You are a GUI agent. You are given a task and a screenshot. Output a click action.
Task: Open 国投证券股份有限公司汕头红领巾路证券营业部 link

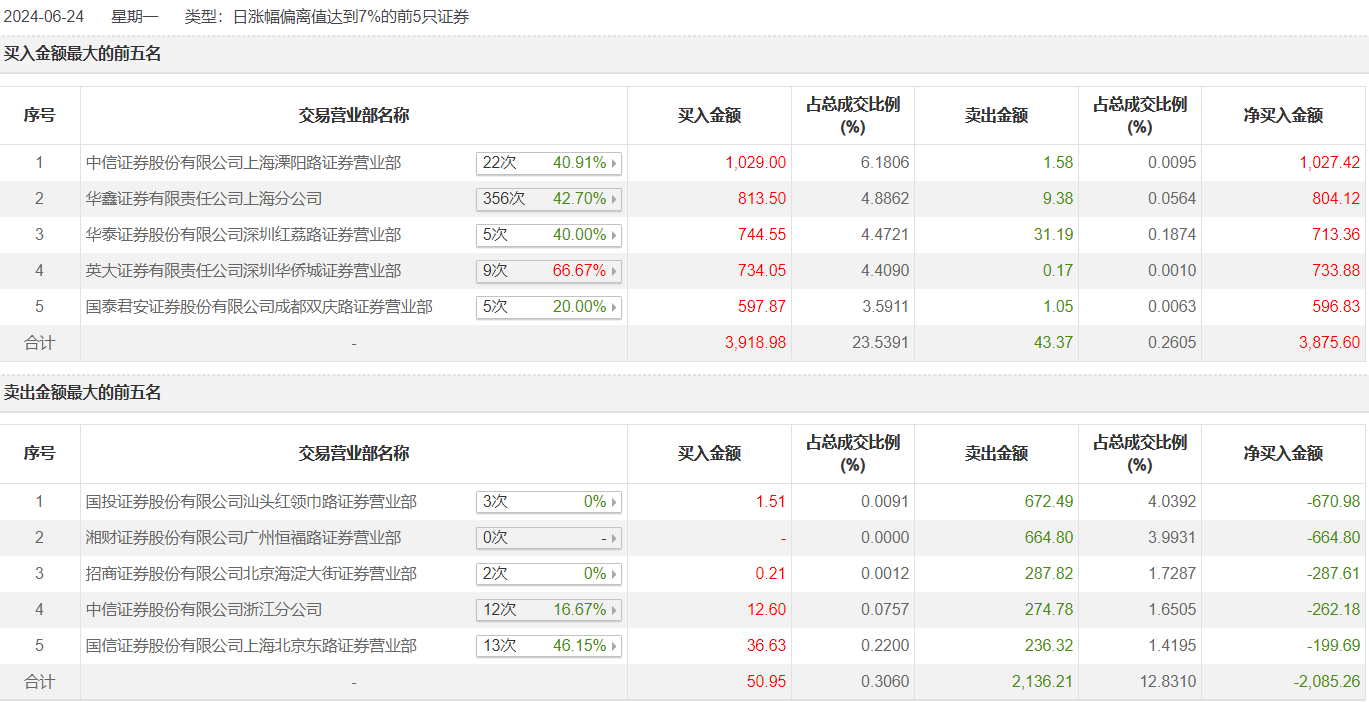tap(252, 502)
